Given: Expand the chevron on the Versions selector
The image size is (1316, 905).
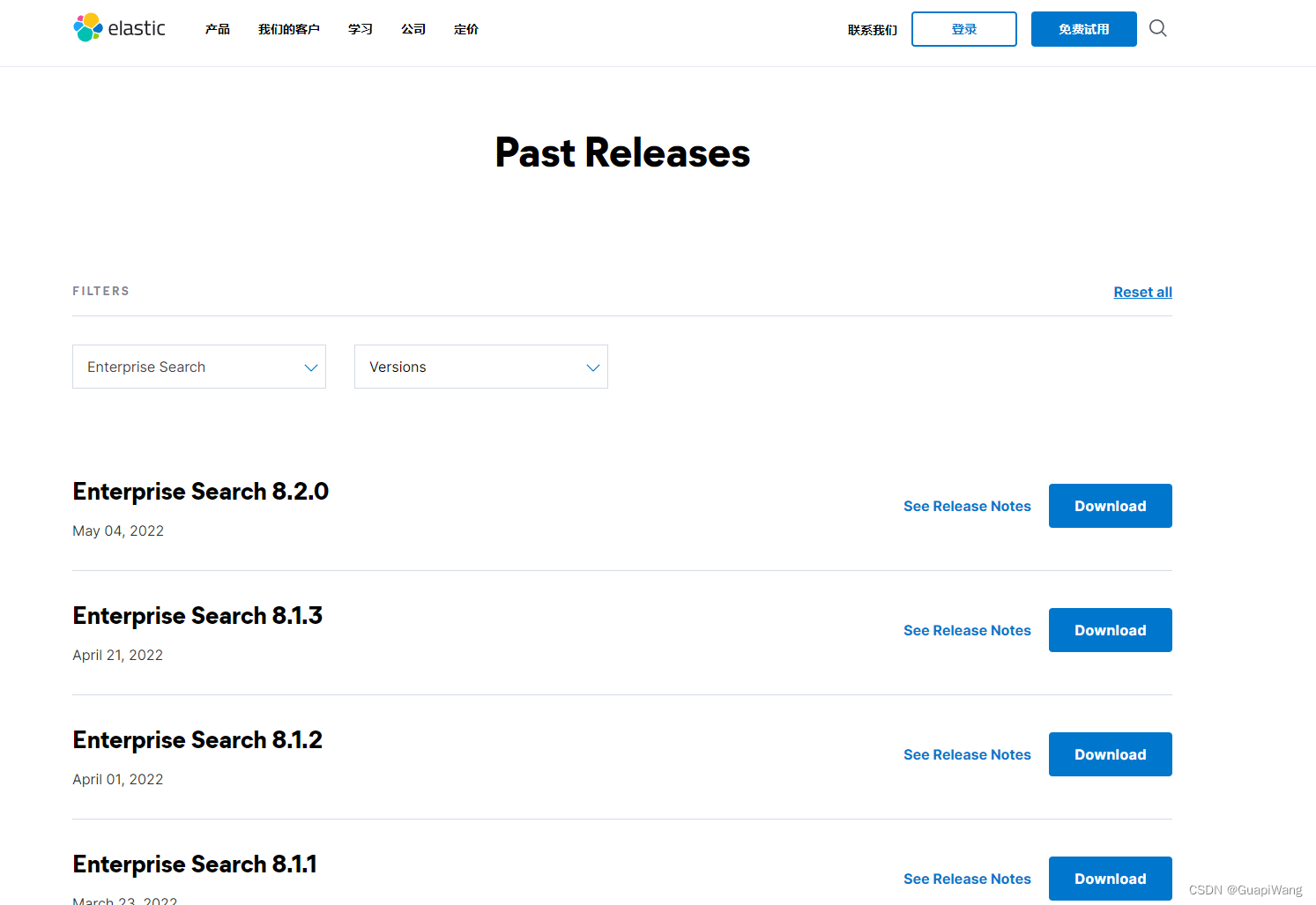Looking at the screenshot, I should 592,367.
